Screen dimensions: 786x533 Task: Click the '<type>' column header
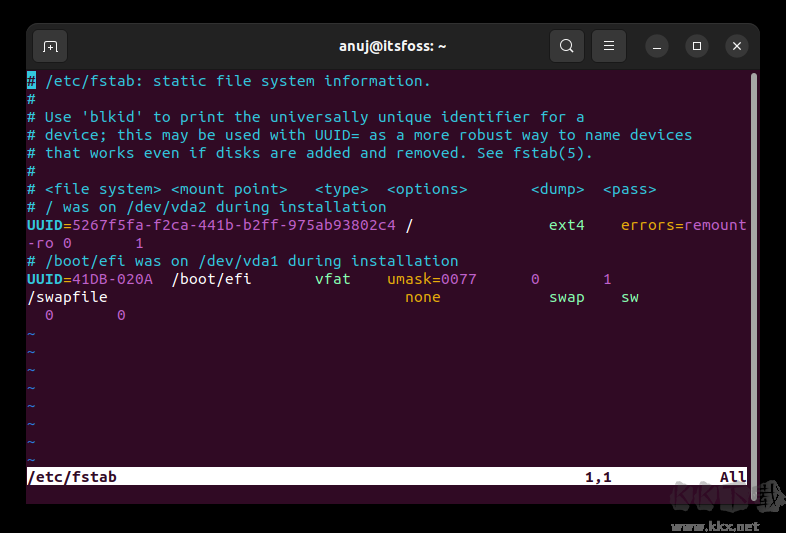pos(342,190)
